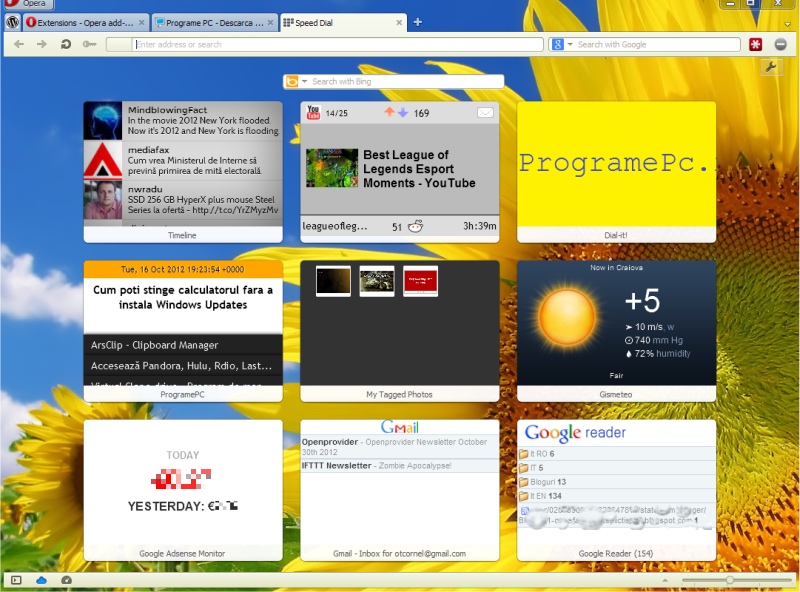Open the Openprovider newsletter email

[x=399, y=447]
